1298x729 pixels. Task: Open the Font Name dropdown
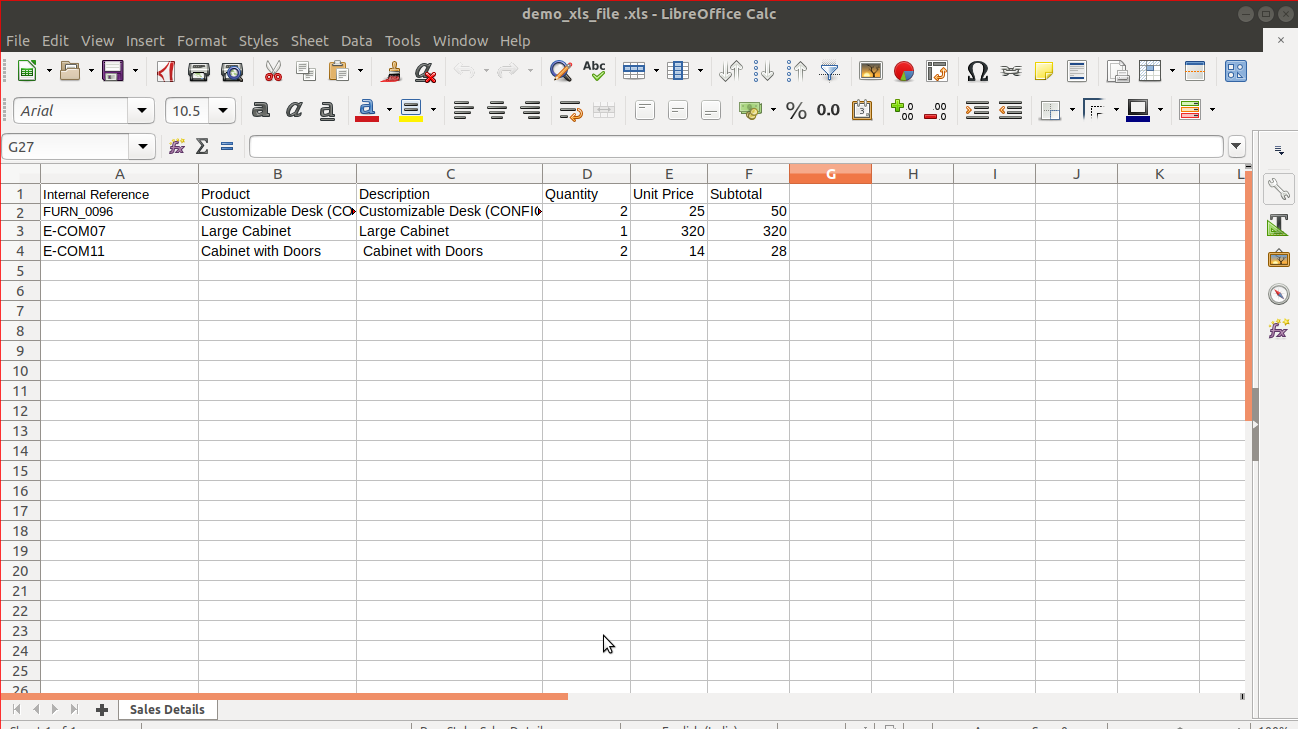[x=142, y=110]
